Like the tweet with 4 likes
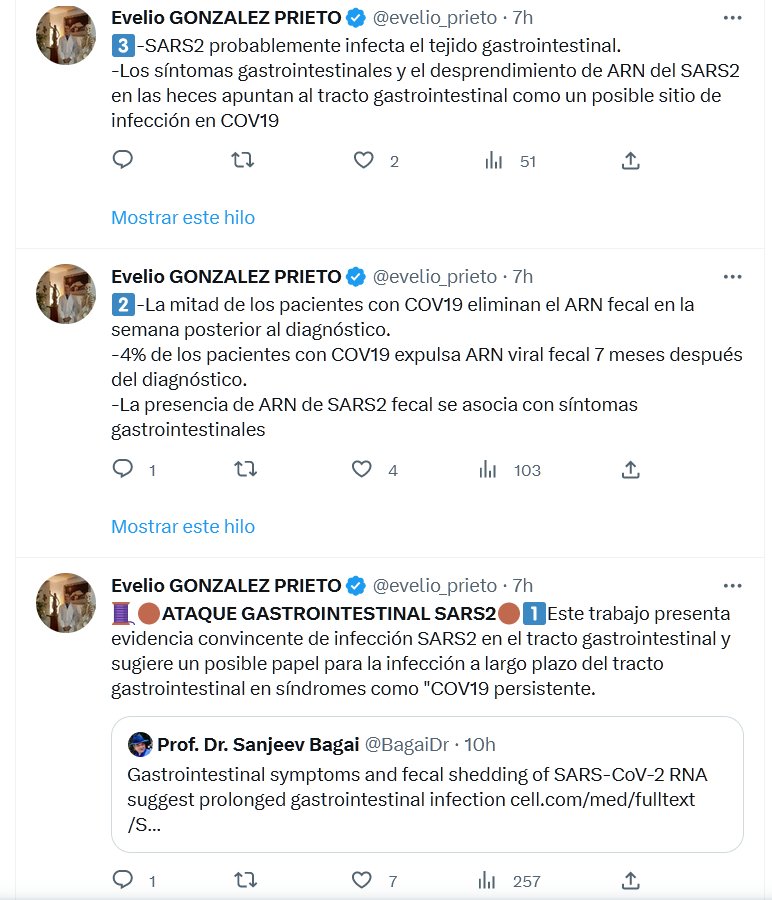The width and height of the screenshot is (772, 900). [x=364, y=469]
